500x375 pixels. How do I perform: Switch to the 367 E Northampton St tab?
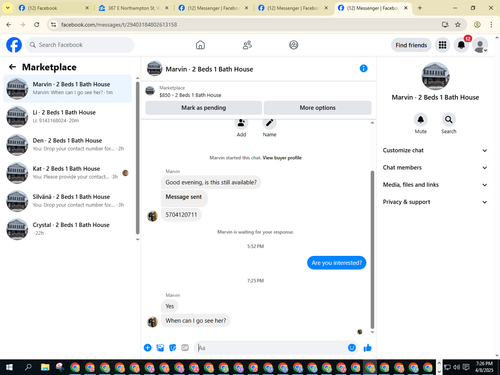point(133,8)
